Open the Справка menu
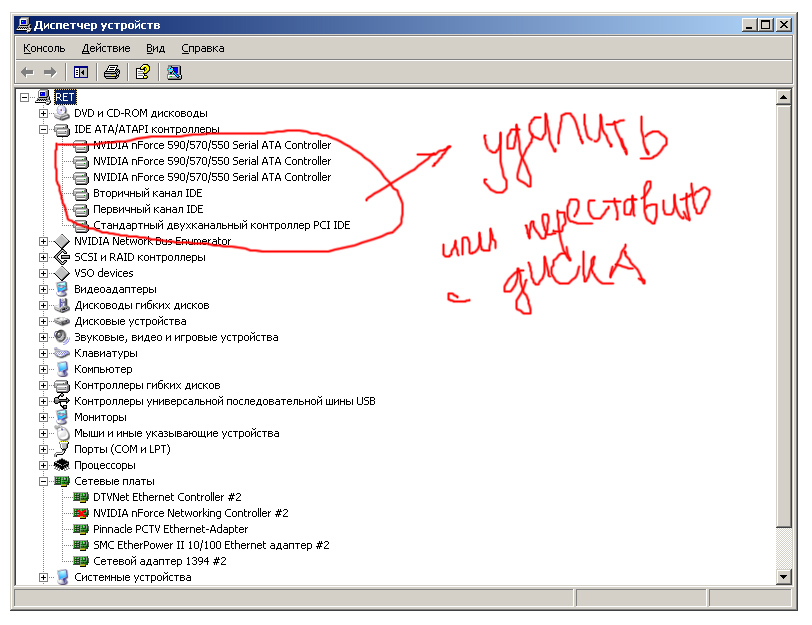 tap(203, 48)
